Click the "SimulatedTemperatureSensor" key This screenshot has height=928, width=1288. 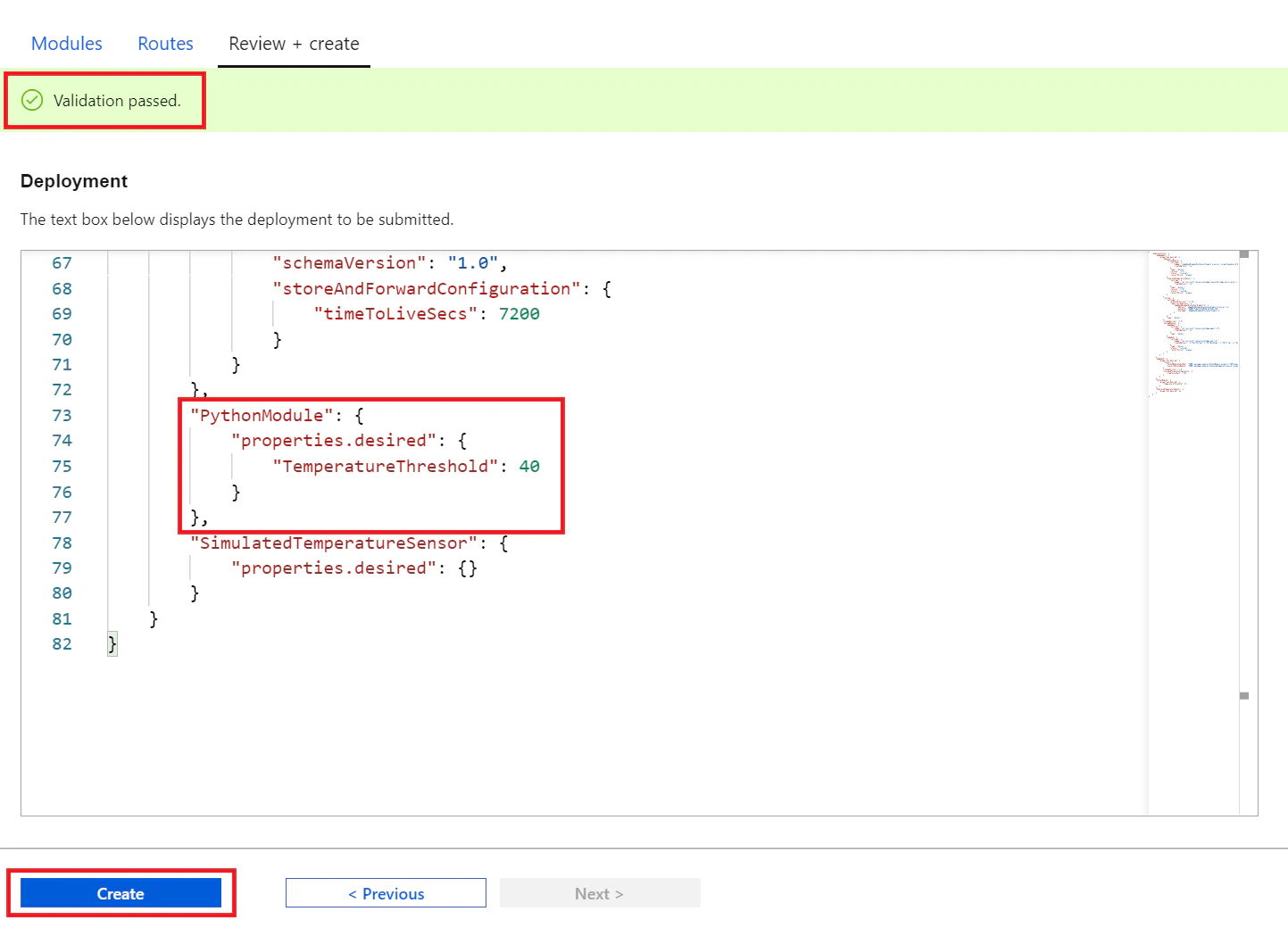pyautogui.click(x=334, y=543)
